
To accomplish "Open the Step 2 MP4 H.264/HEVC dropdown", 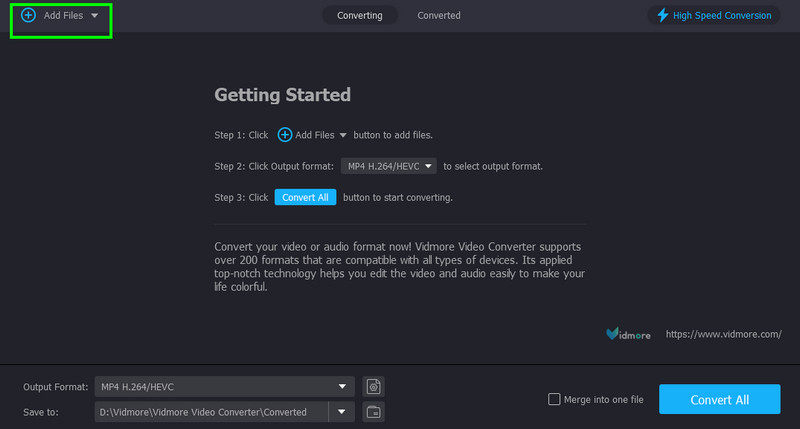I will pyautogui.click(x=389, y=166).
